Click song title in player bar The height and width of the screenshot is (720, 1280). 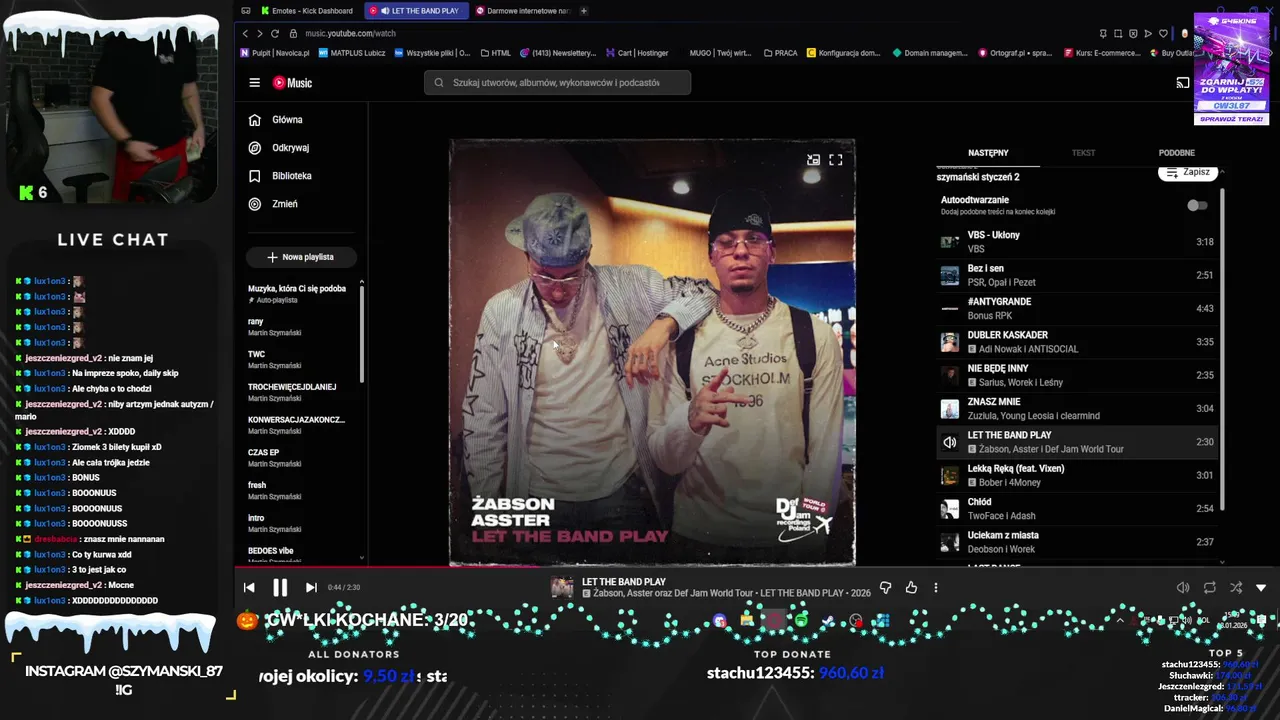(x=624, y=582)
